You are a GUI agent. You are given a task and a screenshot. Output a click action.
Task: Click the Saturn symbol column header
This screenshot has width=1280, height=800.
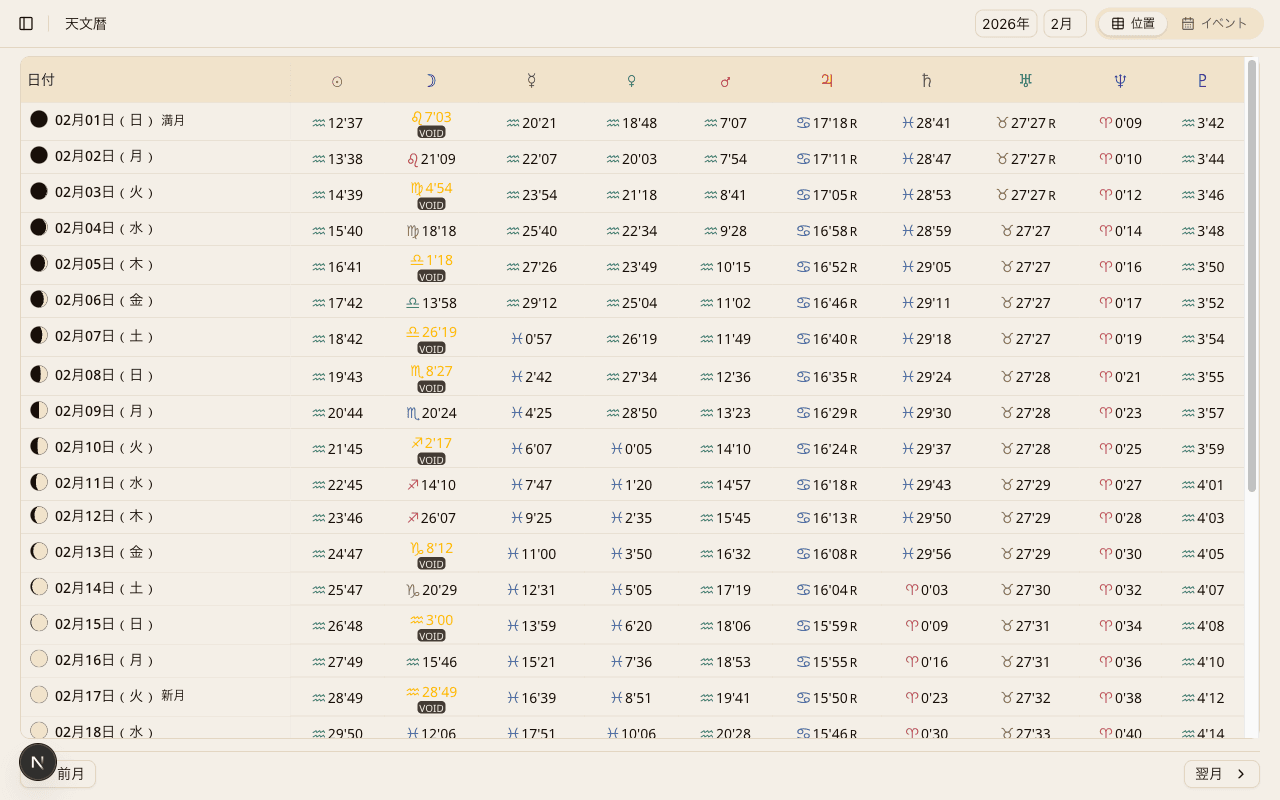(926, 81)
